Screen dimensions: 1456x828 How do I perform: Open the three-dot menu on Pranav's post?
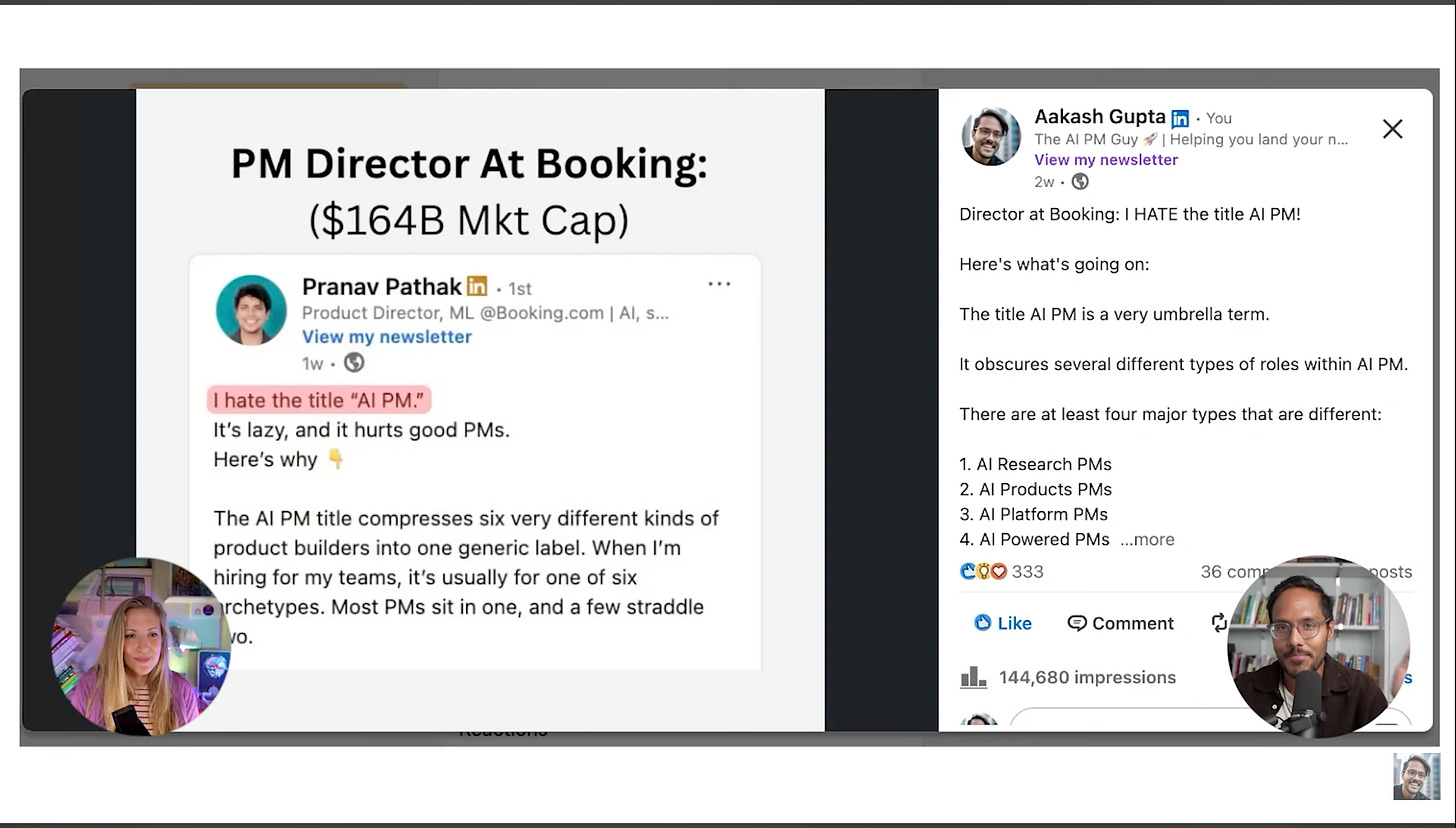(719, 284)
